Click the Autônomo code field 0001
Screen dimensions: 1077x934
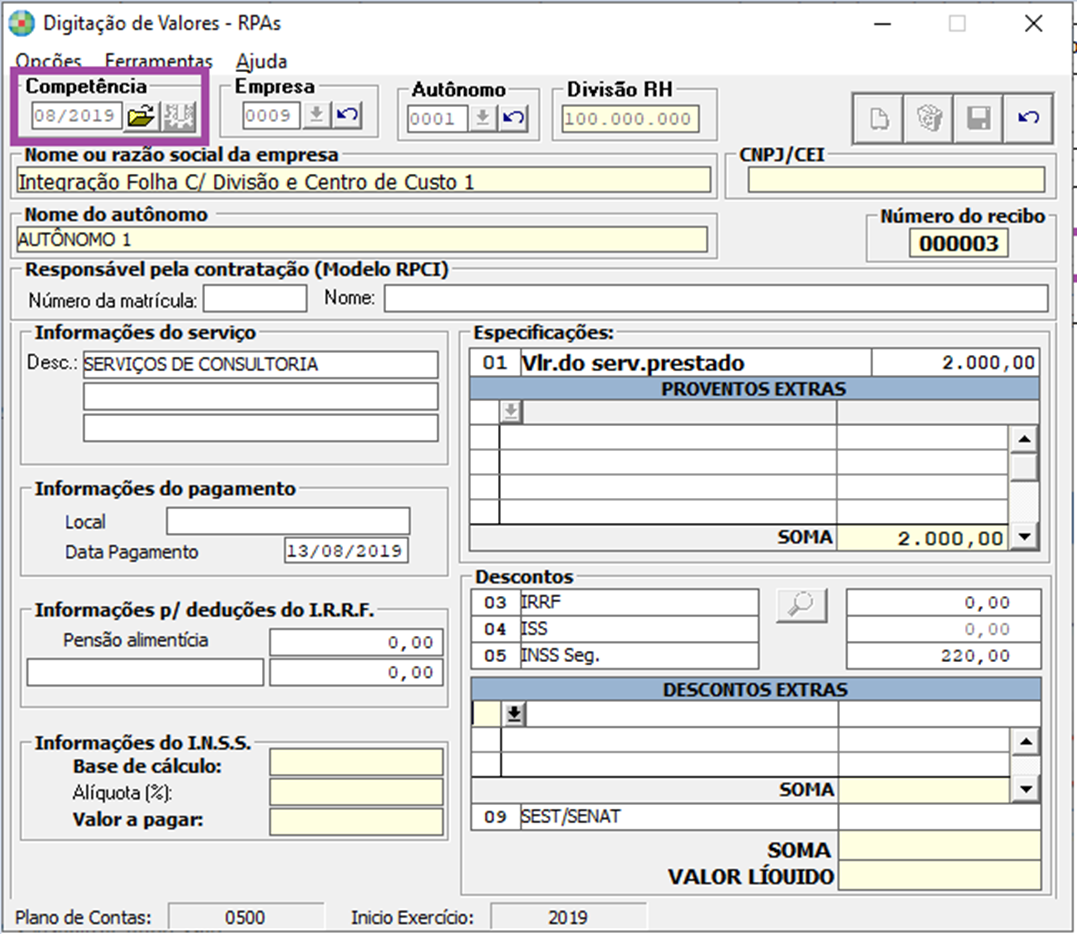438,119
